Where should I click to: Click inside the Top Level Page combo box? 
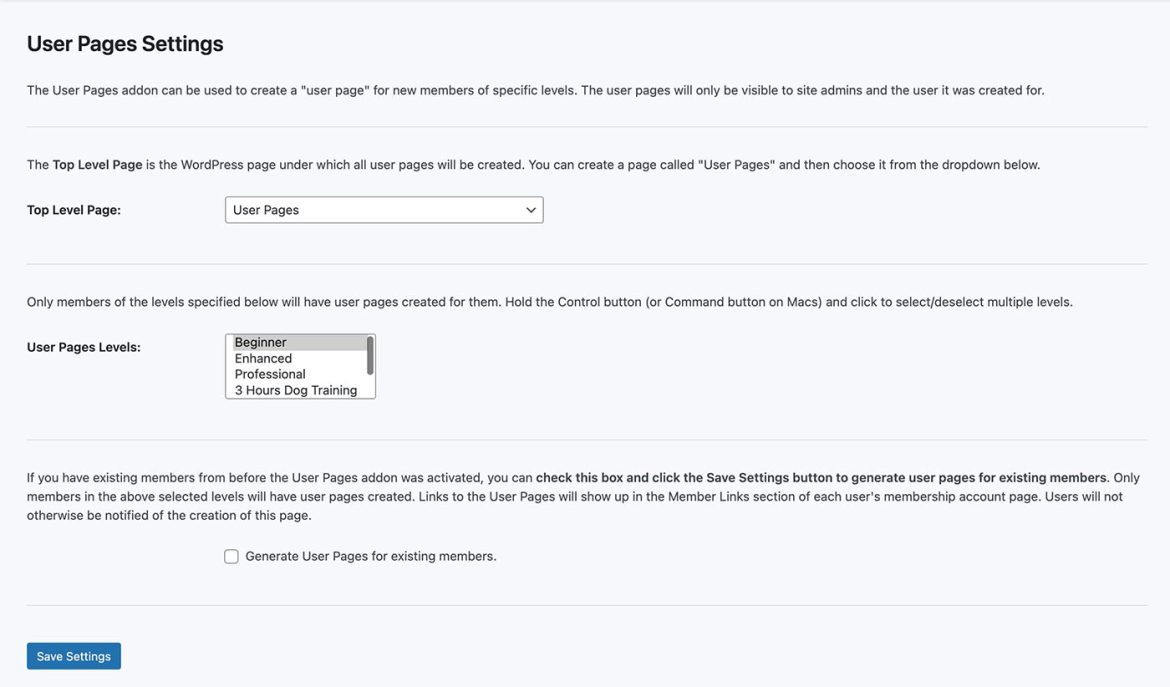(383, 209)
